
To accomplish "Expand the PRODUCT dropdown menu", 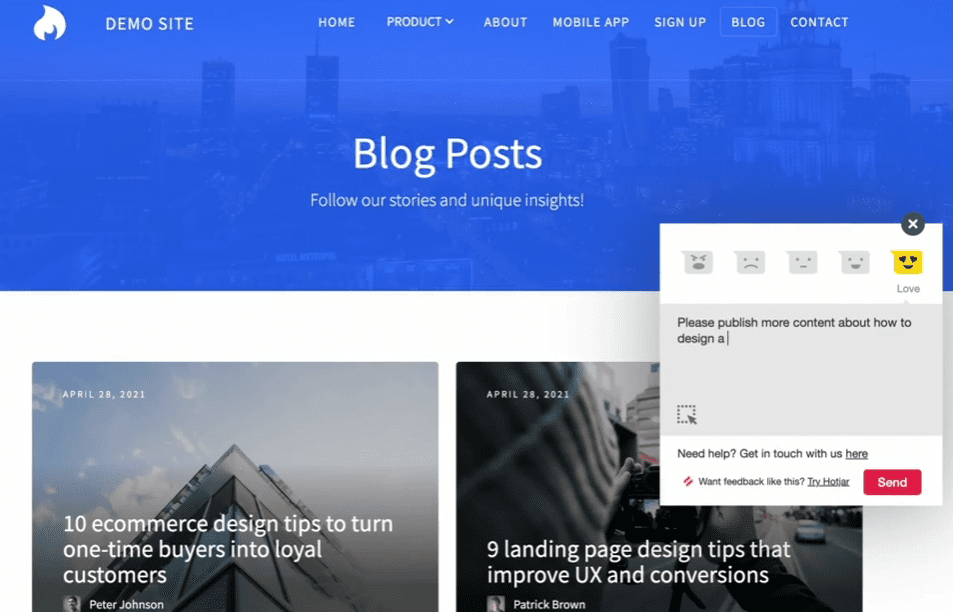I will 420,22.
